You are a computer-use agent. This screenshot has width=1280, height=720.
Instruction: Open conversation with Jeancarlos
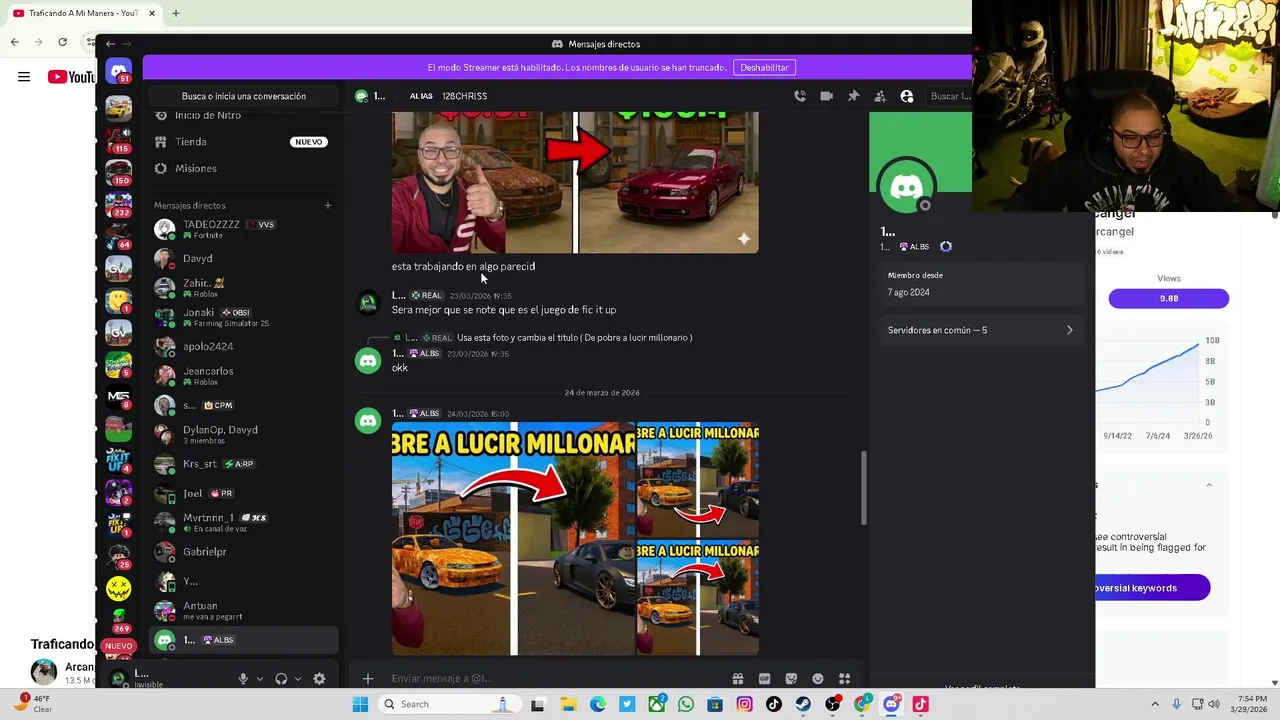click(x=244, y=375)
